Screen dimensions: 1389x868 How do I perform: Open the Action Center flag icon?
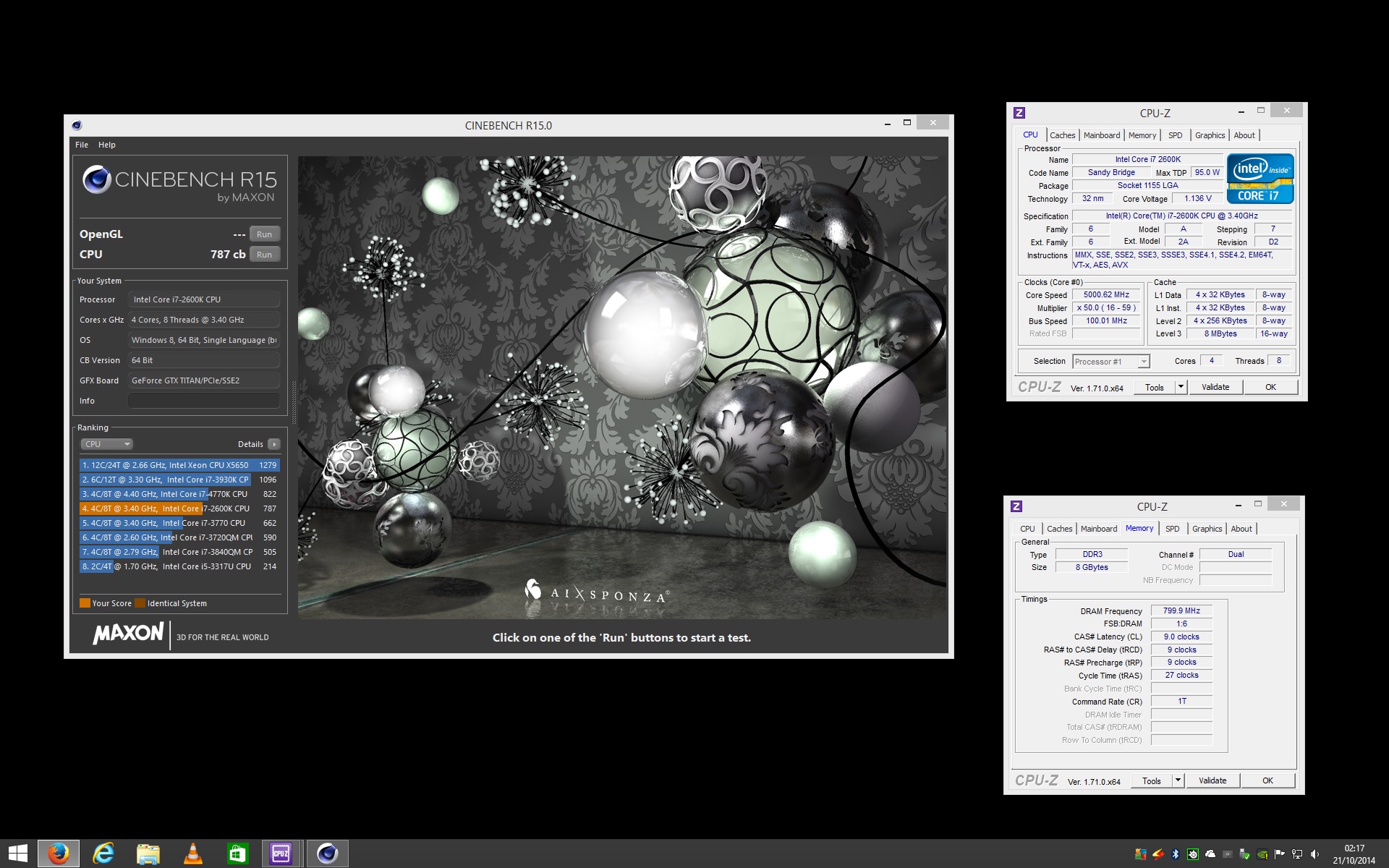(x=1279, y=854)
